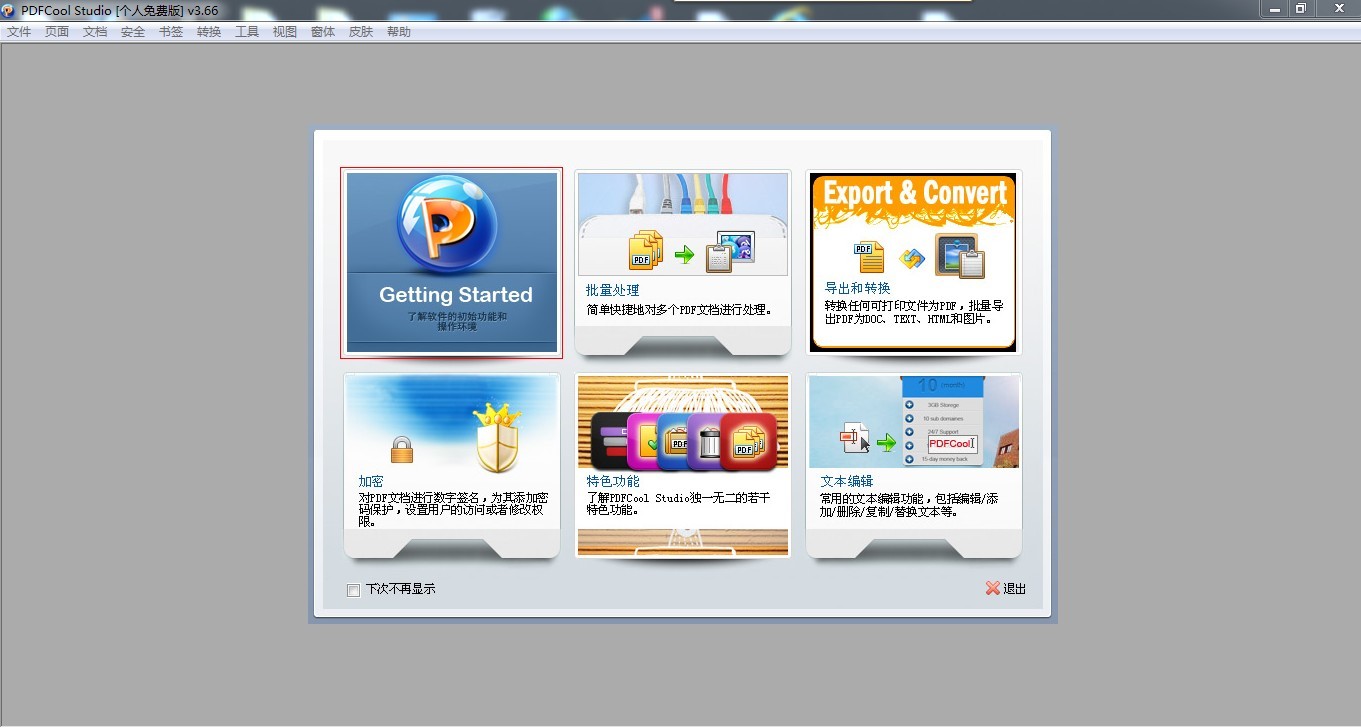1361x728 pixels.
Task: Click the 文本编辑 title link
Action: 847,481
